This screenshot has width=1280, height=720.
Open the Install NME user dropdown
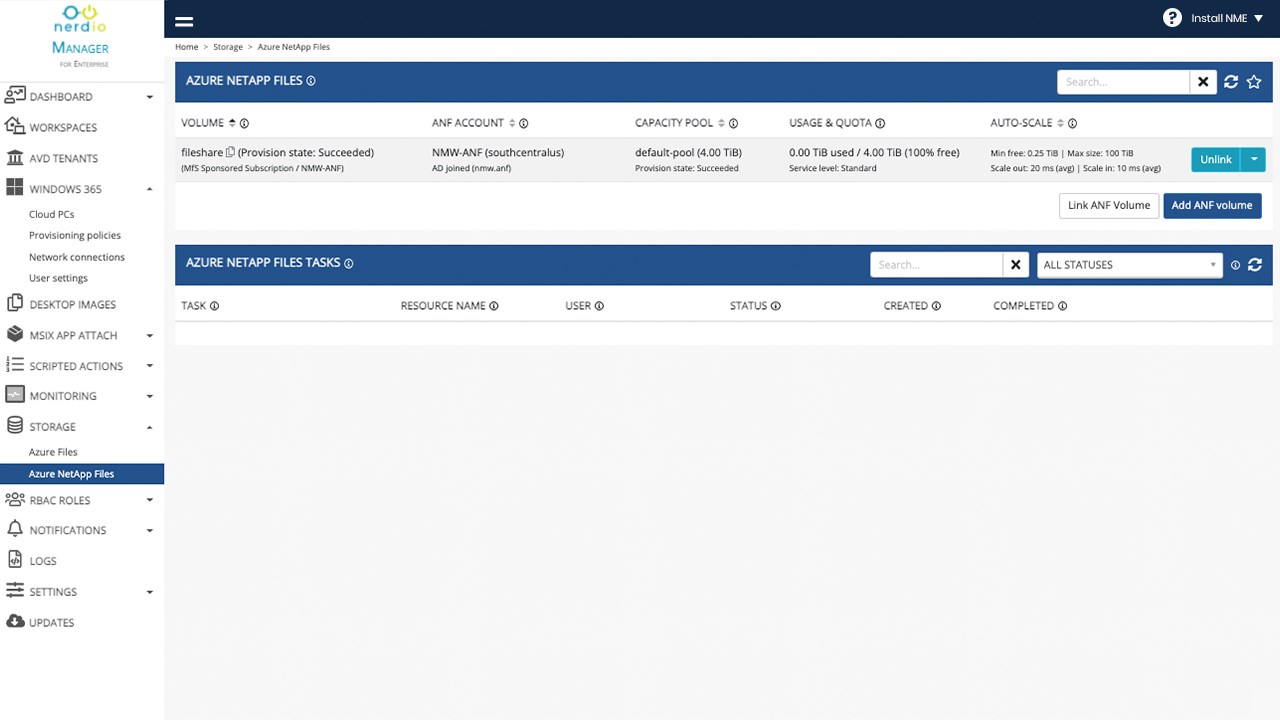[x=1227, y=18]
